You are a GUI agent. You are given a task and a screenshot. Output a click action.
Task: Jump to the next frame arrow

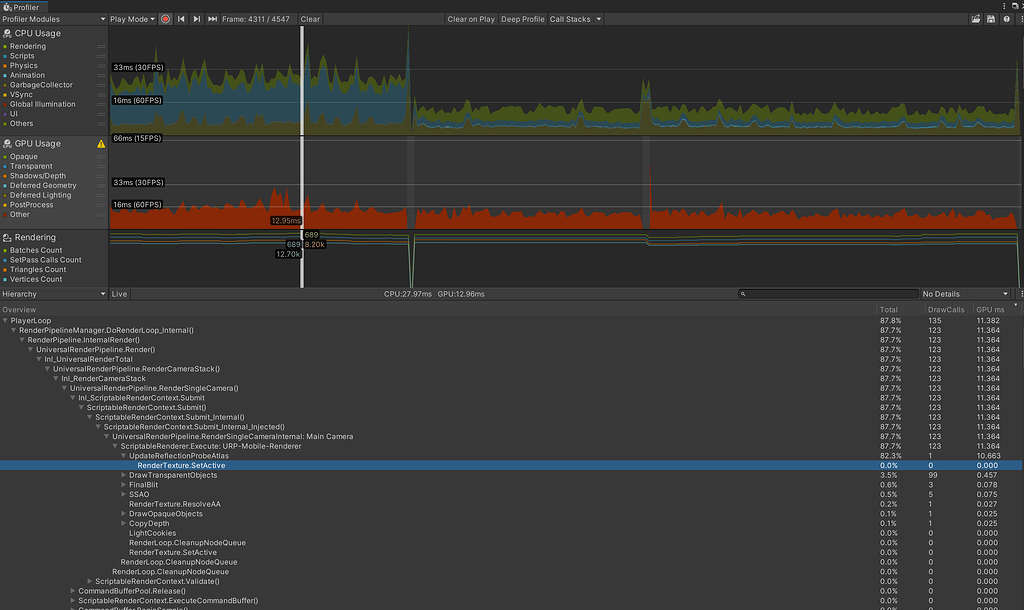tap(196, 18)
